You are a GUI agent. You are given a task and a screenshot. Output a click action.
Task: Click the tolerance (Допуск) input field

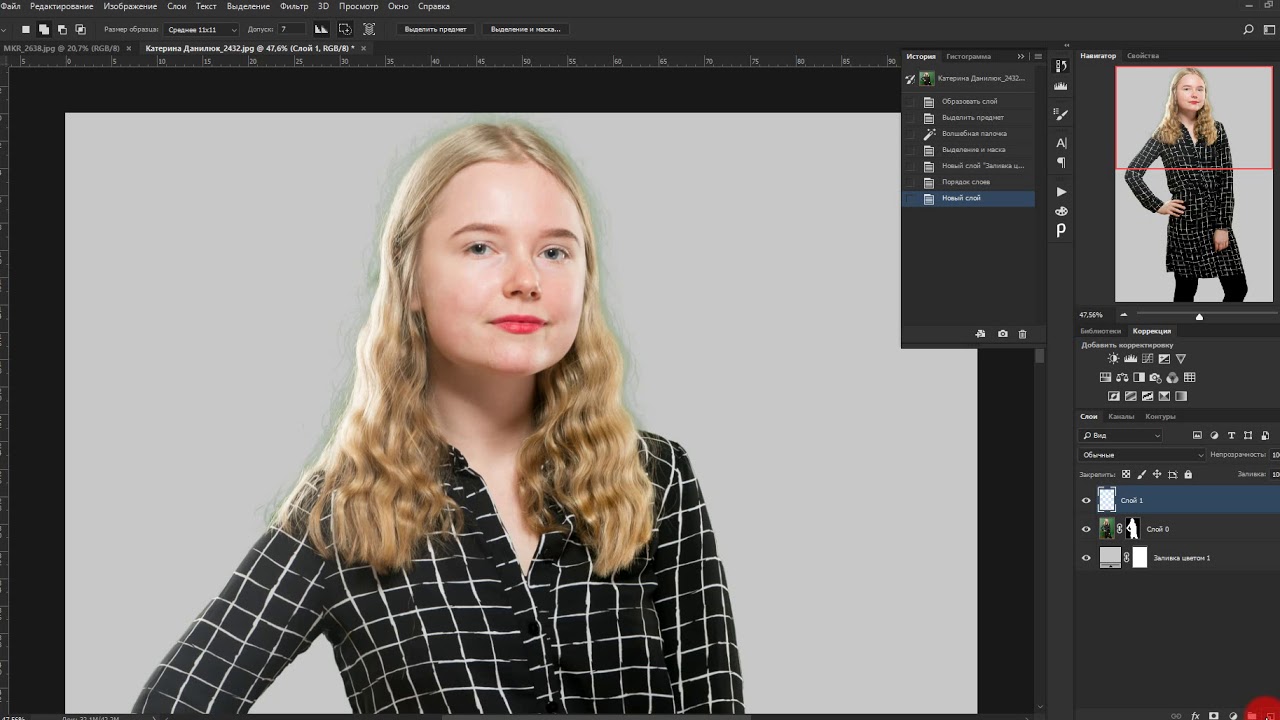[291, 29]
